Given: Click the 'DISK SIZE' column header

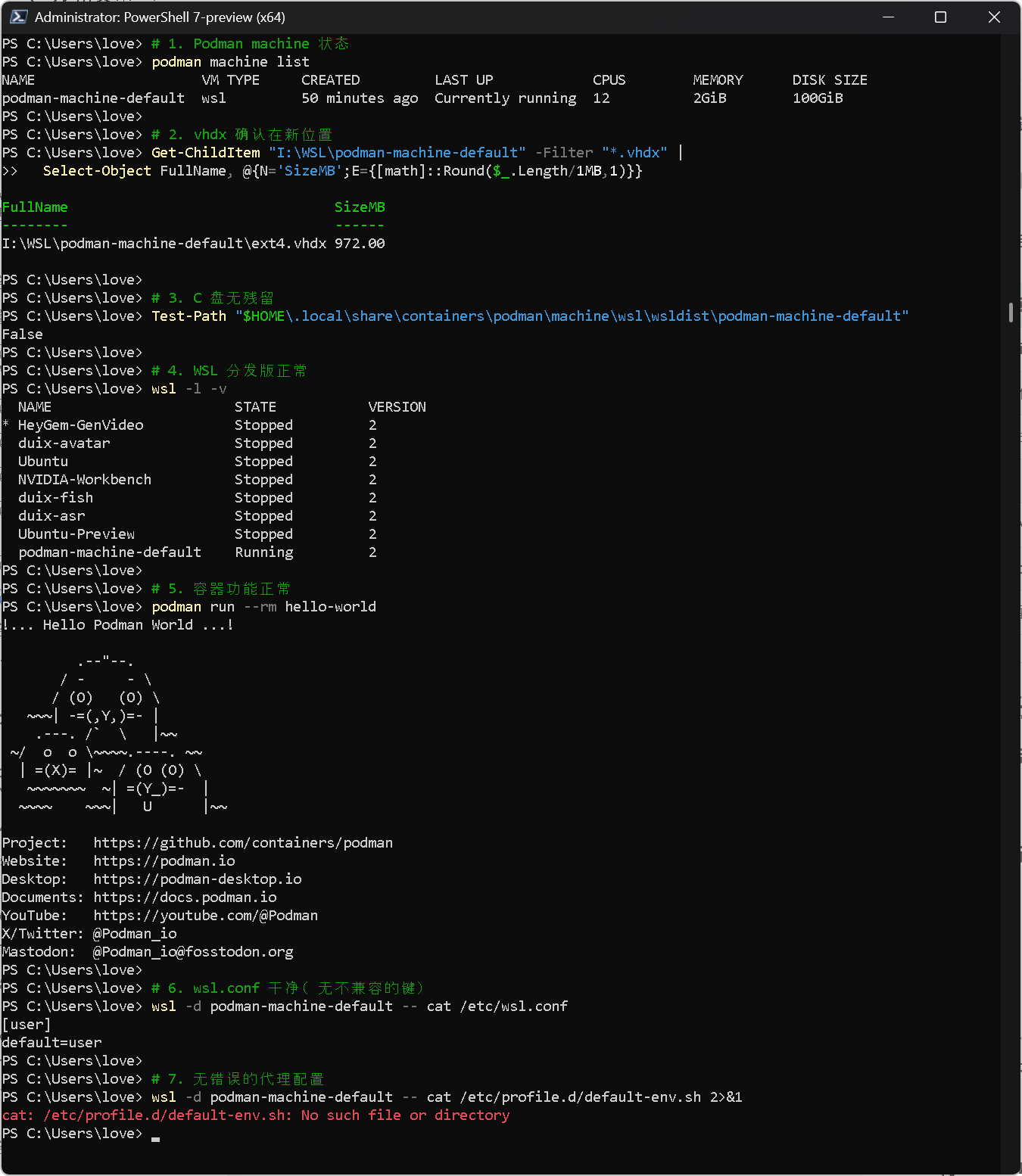Looking at the screenshot, I should click(x=830, y=80).
